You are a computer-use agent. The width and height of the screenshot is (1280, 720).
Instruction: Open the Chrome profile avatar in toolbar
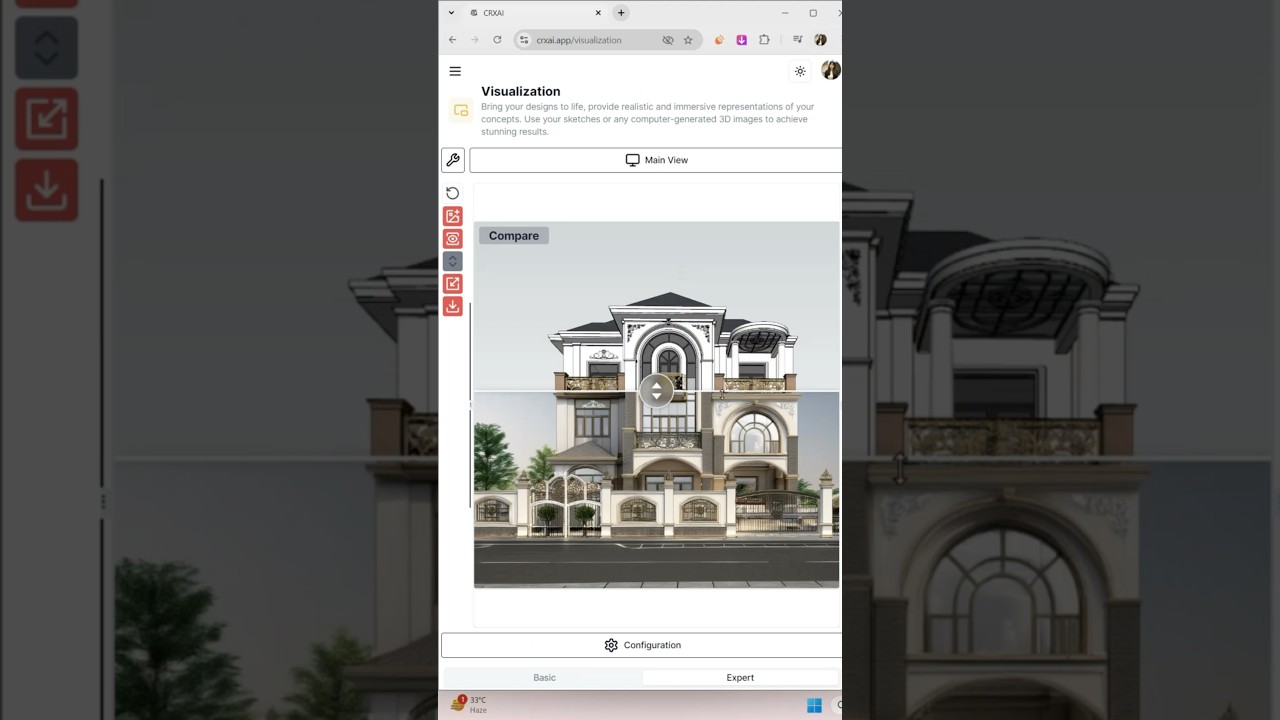[820, 40]
